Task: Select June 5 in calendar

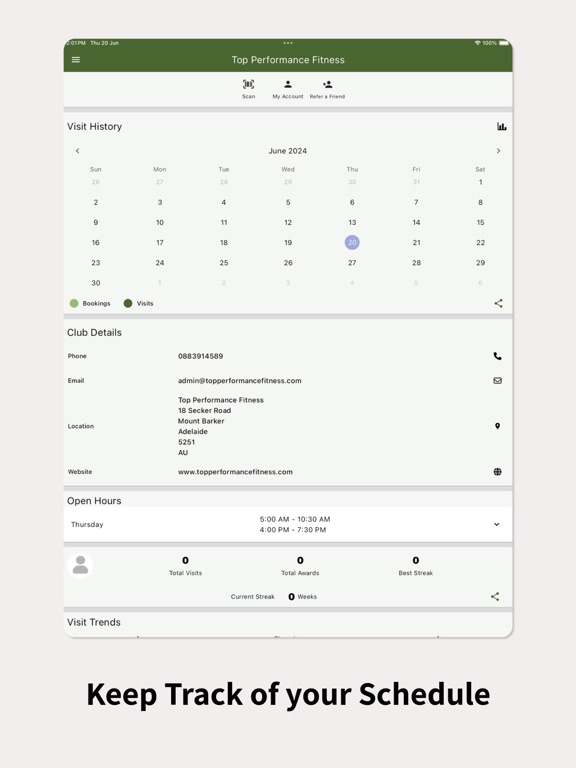Action: tap(288, 202)
